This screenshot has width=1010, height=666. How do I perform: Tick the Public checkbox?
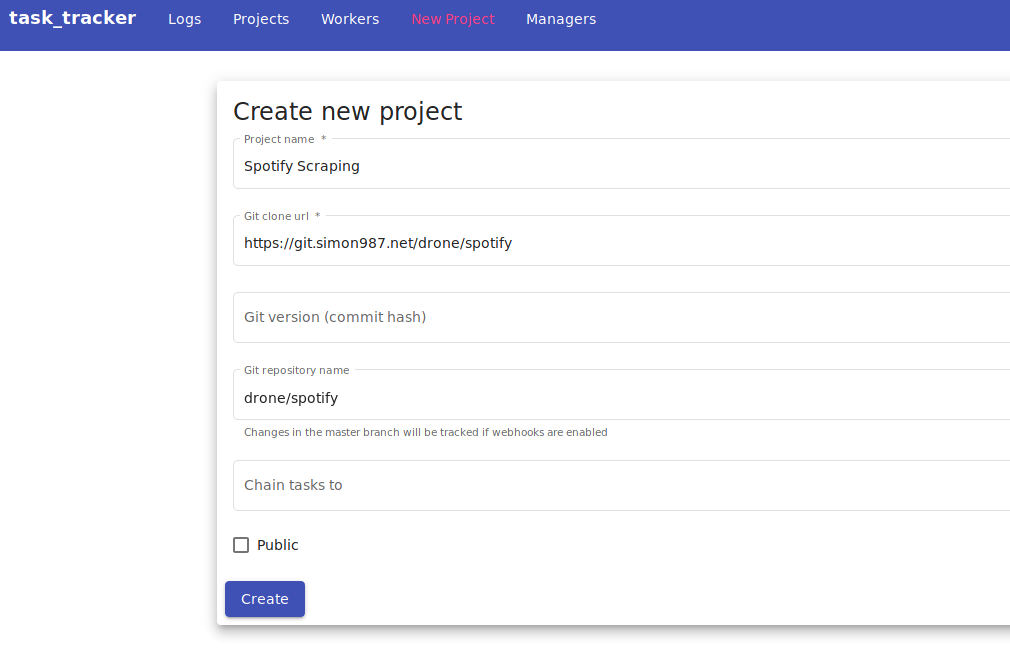241,545
